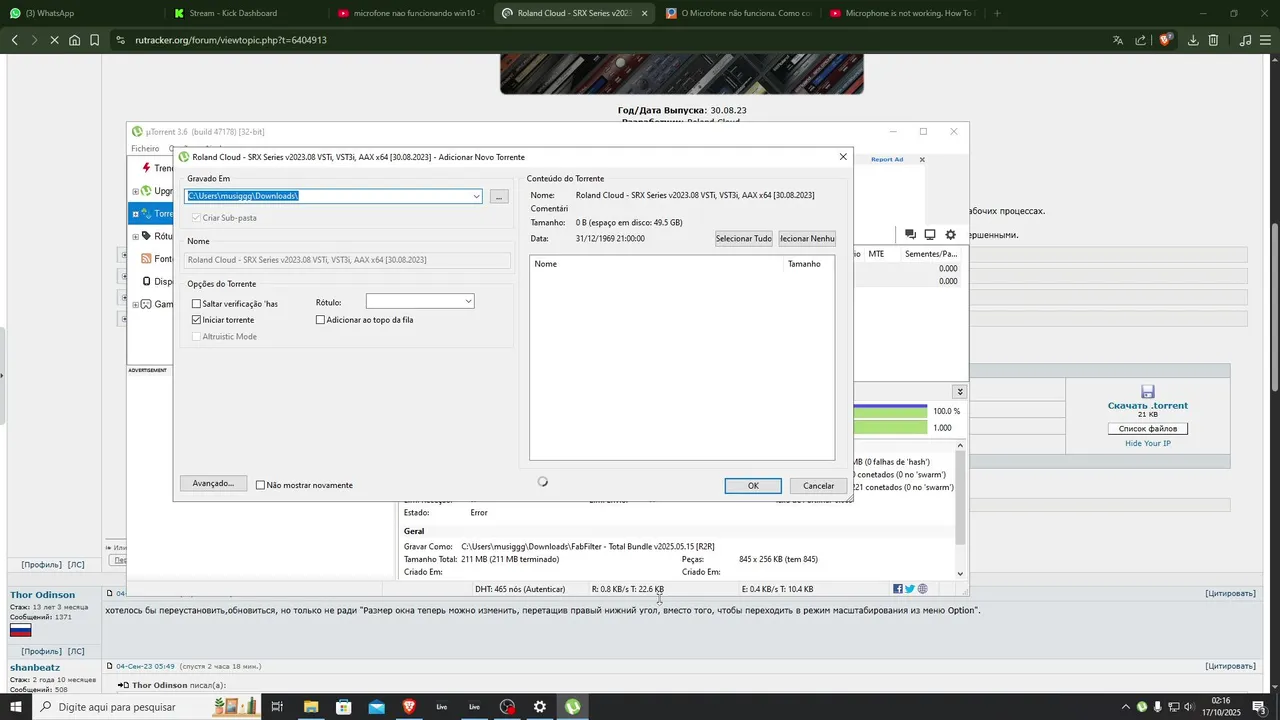1280x720 pixels.
Task: Click the Nome torrent name field
Action: pyautogui.click(x=348, y=260)
